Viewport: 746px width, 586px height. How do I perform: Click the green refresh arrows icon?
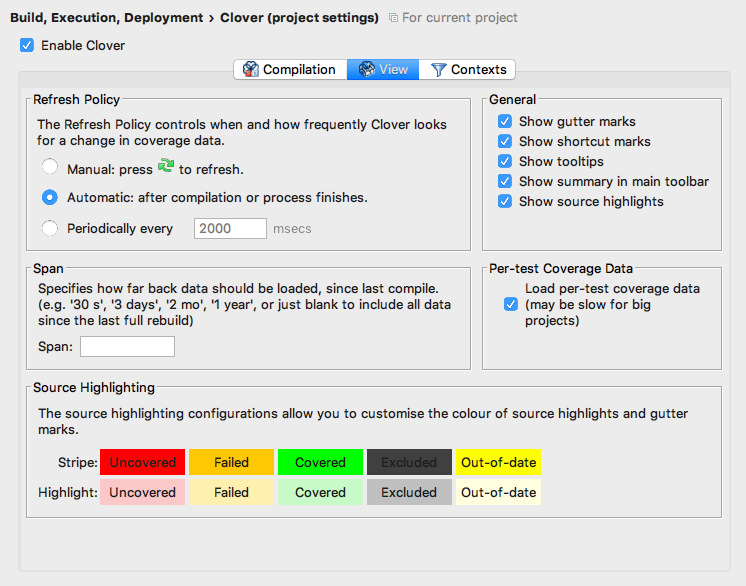coord(166,167)
